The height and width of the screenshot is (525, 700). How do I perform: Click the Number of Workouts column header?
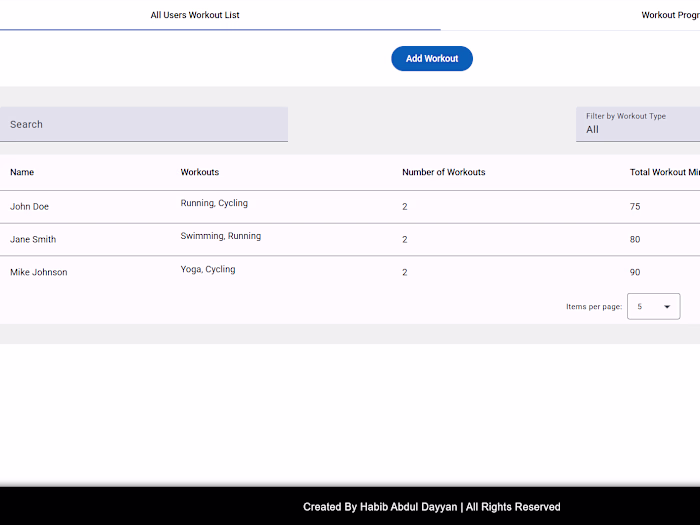443,172
